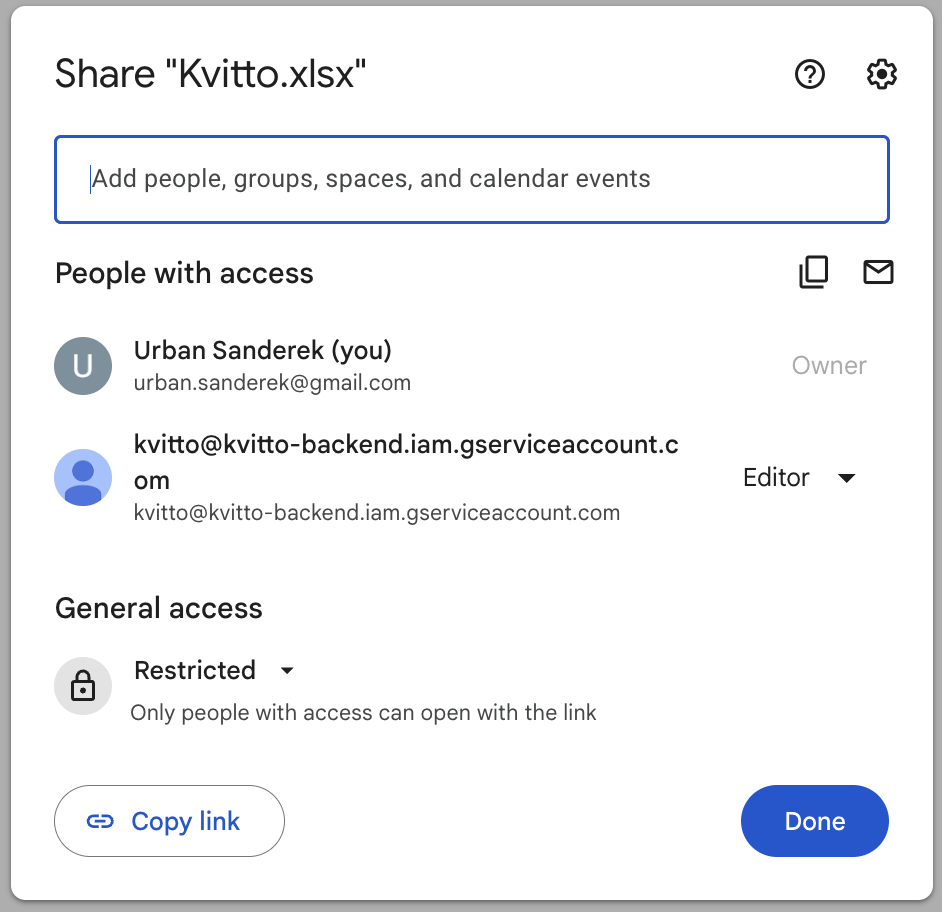The width and height of the screenshot is (942, 912).
Task: Click the copy emails icon
Action: click(814, 272)
